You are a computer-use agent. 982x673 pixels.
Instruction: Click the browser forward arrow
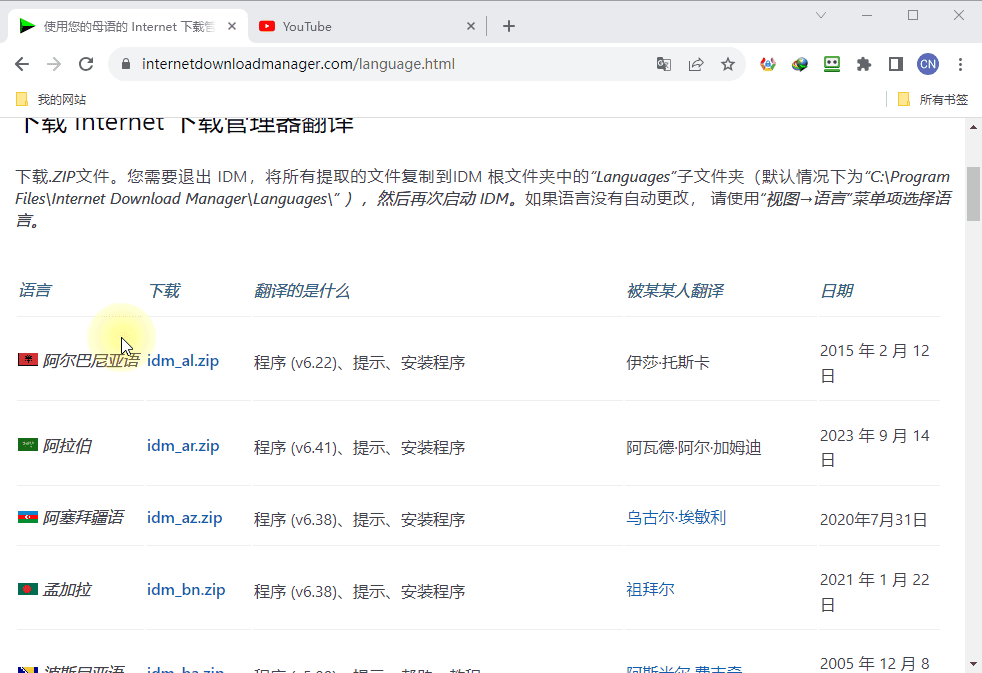pos(54,64)
